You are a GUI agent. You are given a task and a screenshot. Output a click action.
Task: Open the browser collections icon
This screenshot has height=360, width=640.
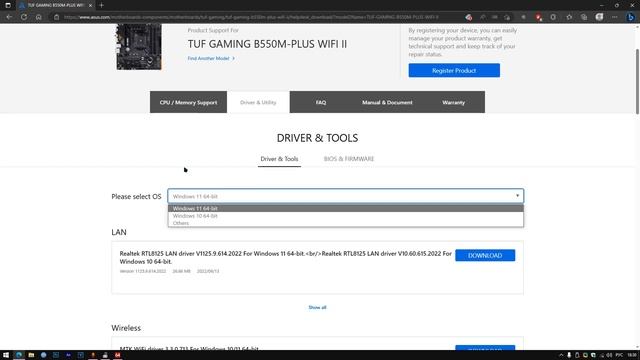pyautogui.click(x=584, y=17)
